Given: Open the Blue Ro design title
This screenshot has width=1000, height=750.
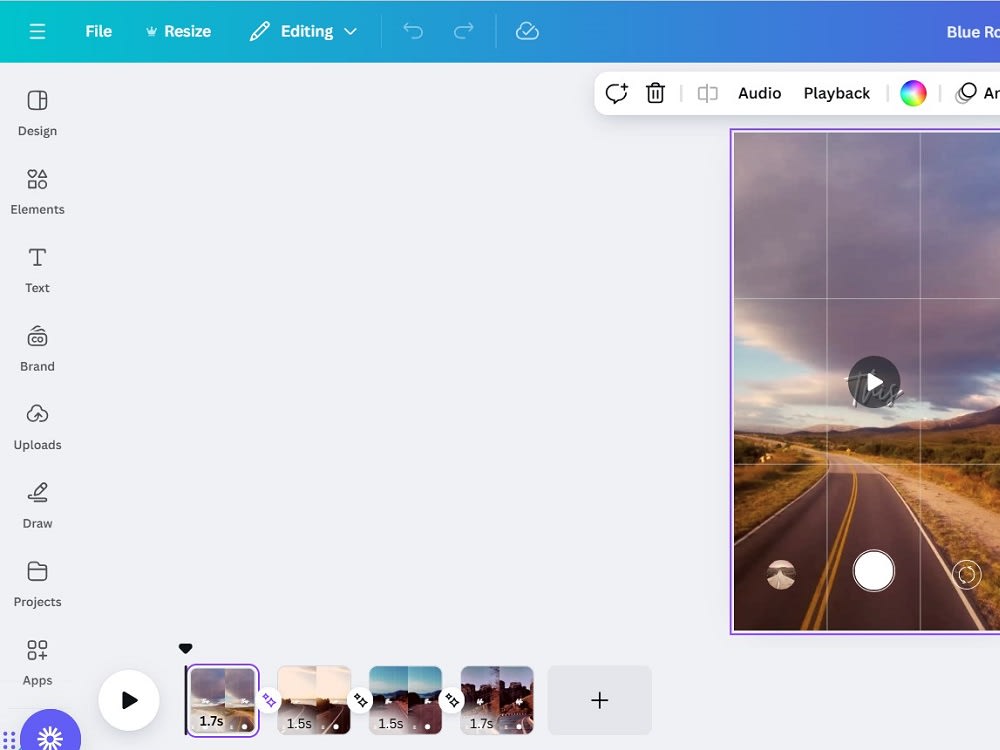Looking at the screenshot, I should pos(973,32).
